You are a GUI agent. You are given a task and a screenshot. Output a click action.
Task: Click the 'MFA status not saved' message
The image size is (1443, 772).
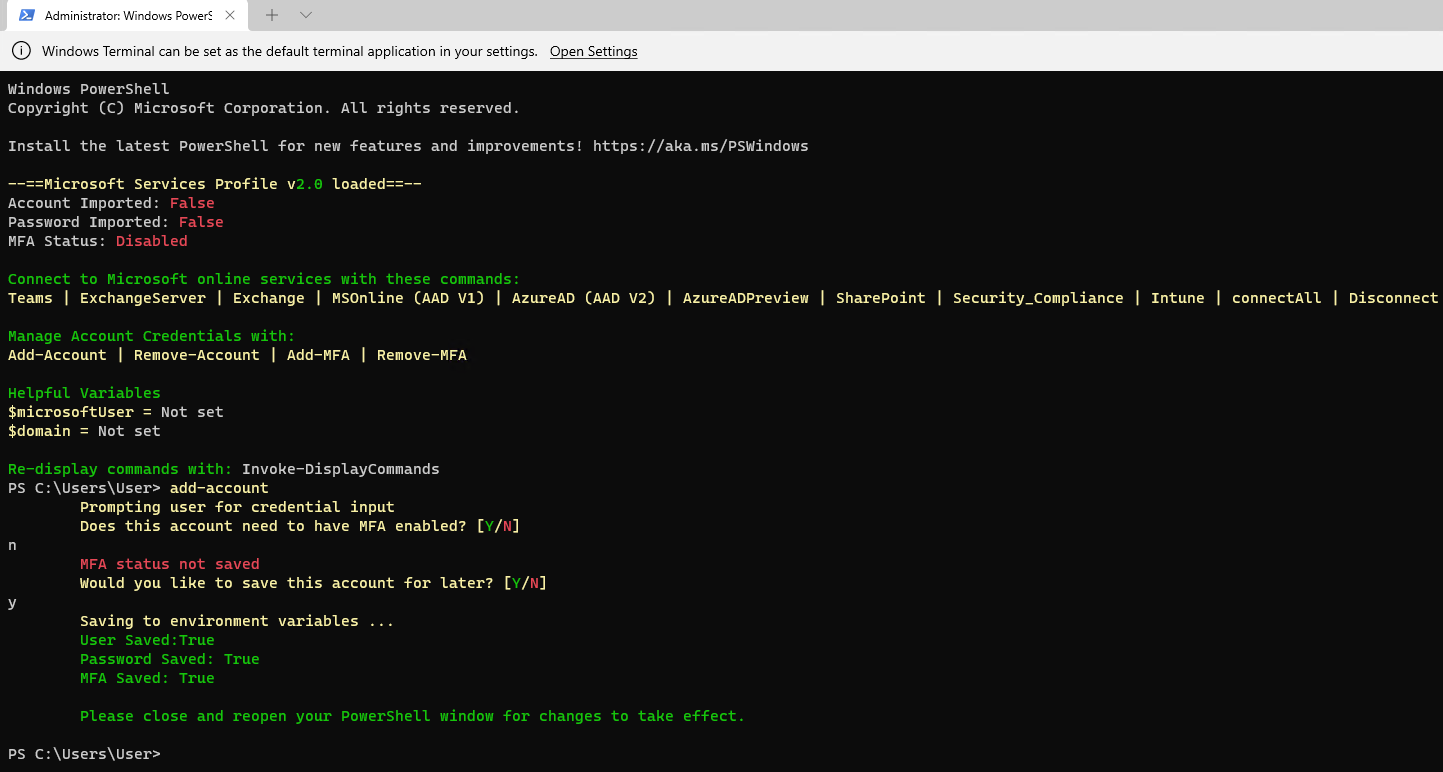point(170,564)
